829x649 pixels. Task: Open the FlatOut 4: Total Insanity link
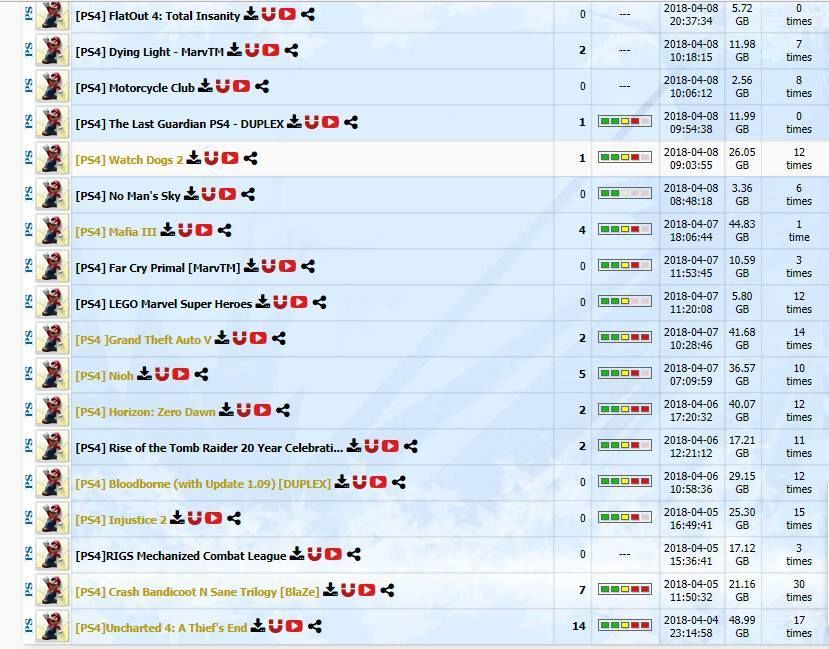(158, 16)
